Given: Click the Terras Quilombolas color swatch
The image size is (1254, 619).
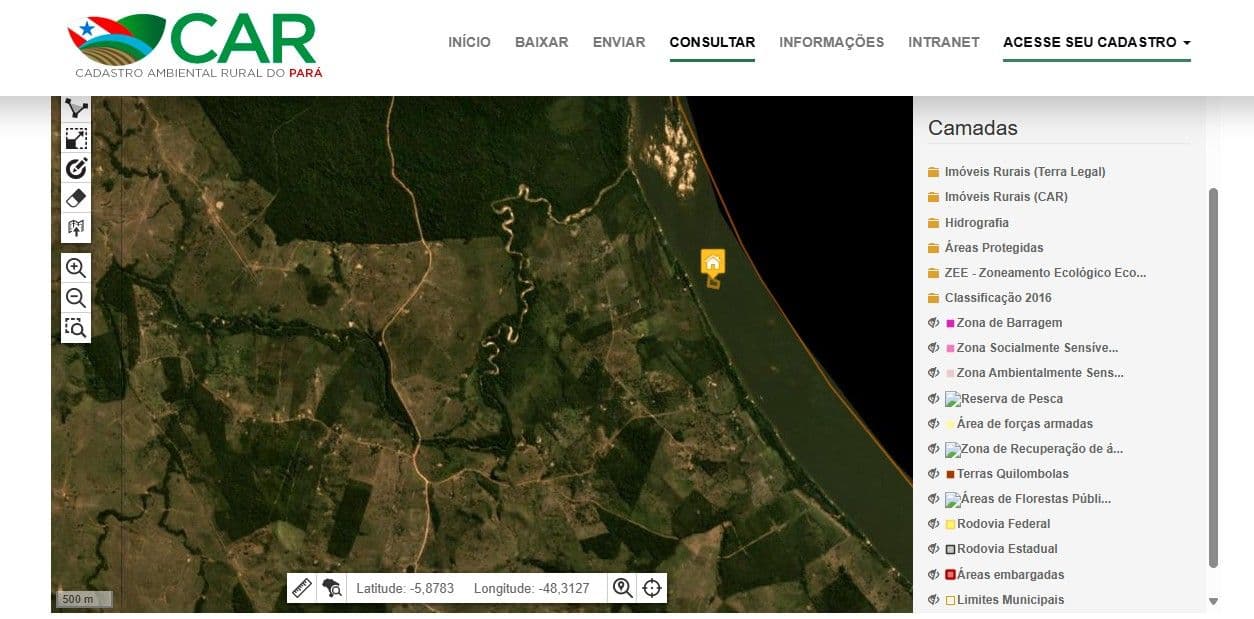Looking at the screenshot, I should (x=950, y=474).
